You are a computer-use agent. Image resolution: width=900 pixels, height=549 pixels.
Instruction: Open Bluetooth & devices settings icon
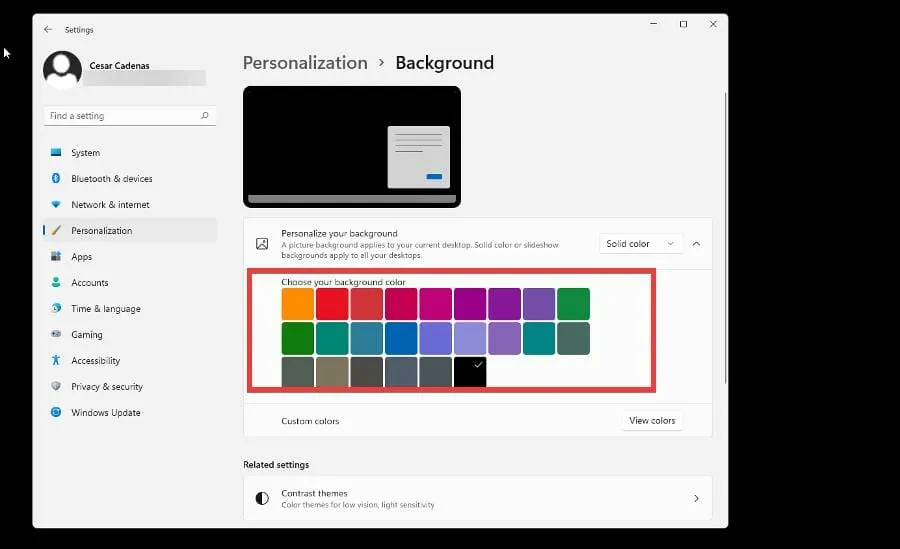click(56, 179)
